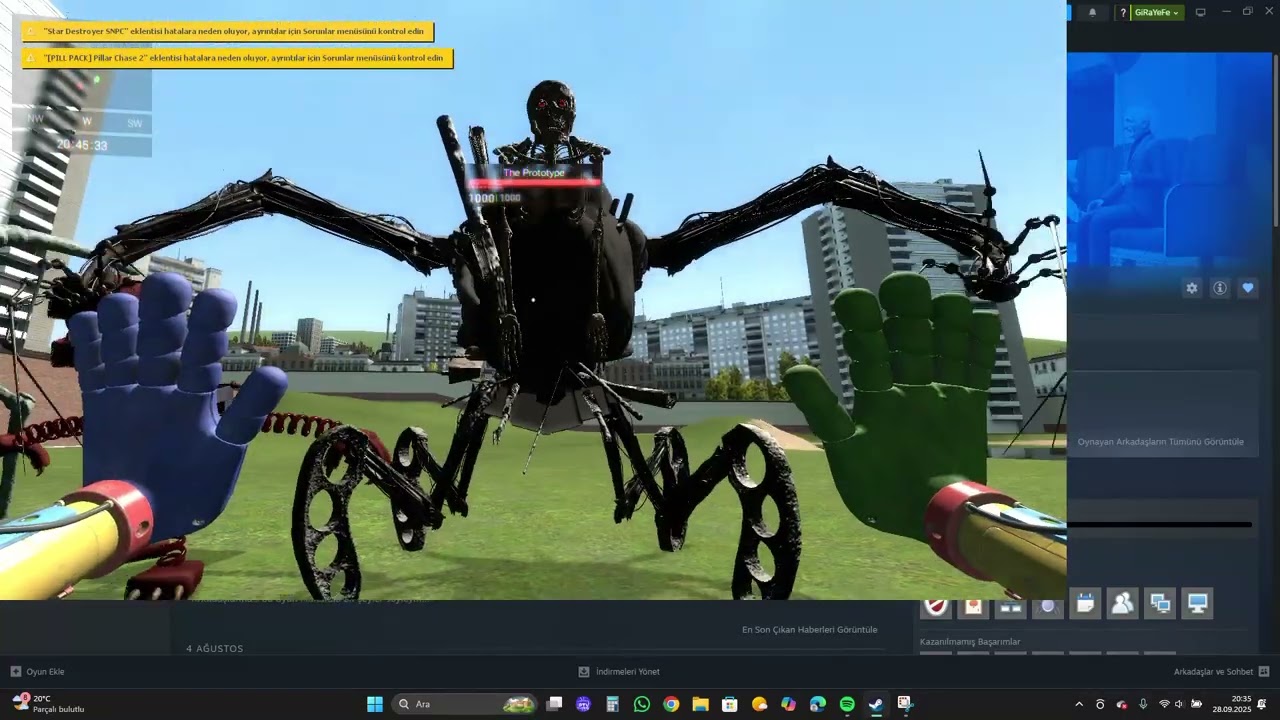Select the two-people achievement icon

click(1122, 604)
